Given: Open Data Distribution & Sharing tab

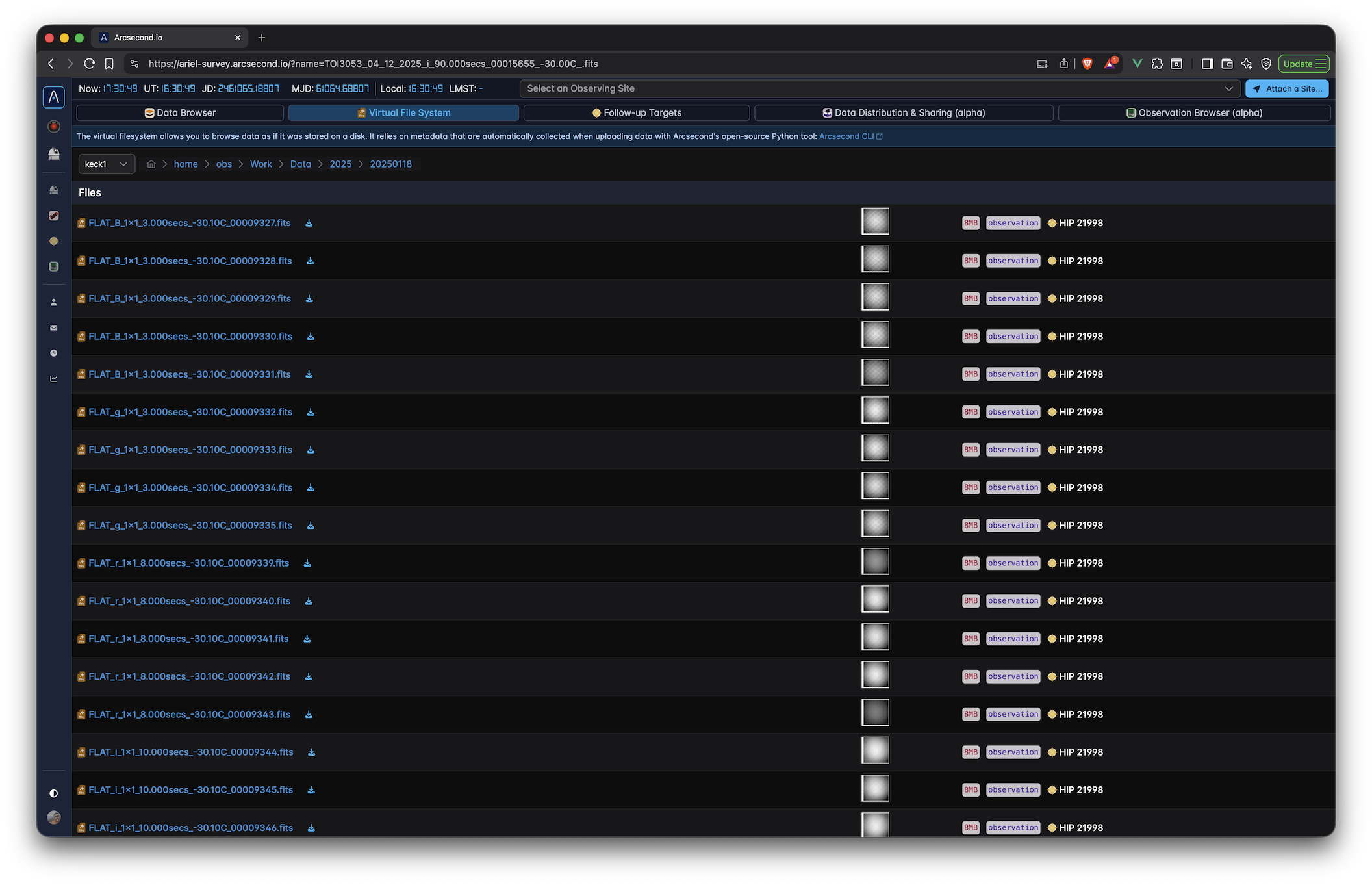Looking at the screenshot, I should [x=904, y=113].
